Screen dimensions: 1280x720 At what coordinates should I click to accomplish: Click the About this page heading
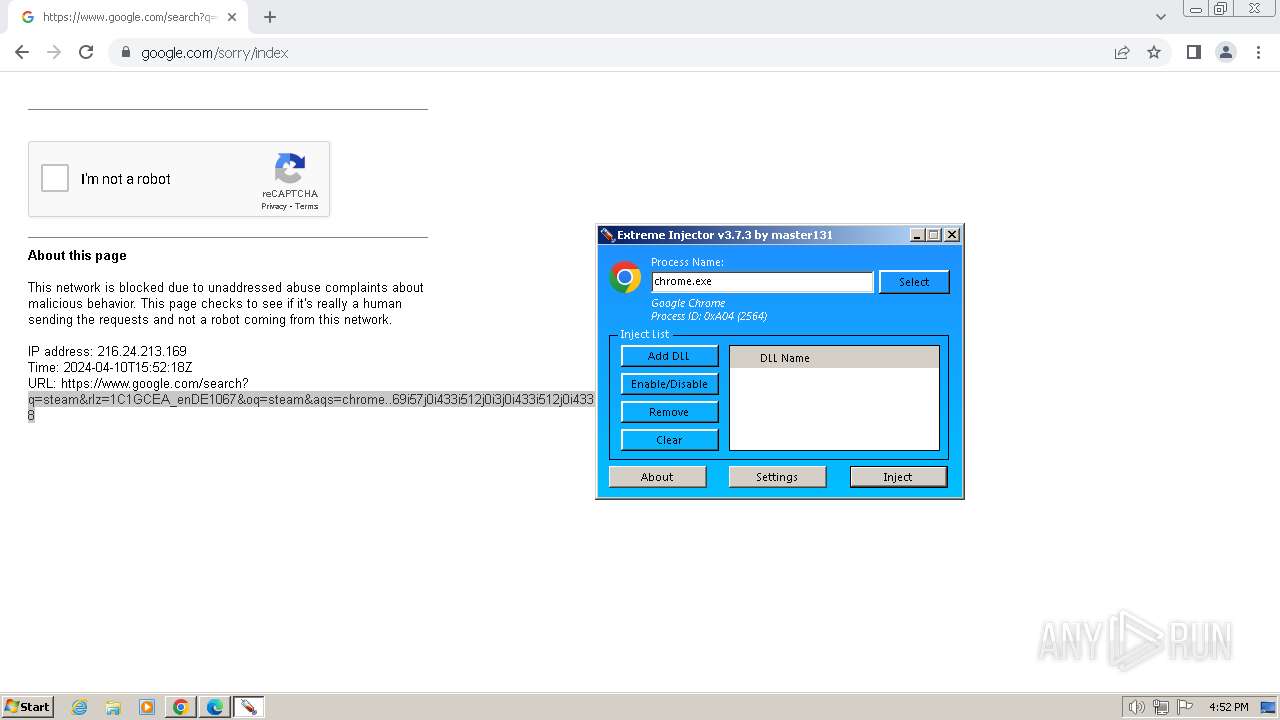[77, 256]
